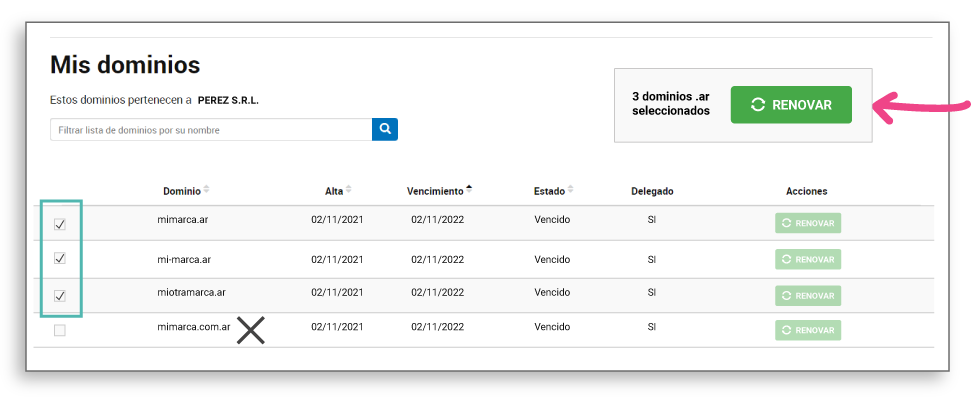Focus the domain name filter field
980x410 pixels.
[210, 130]
